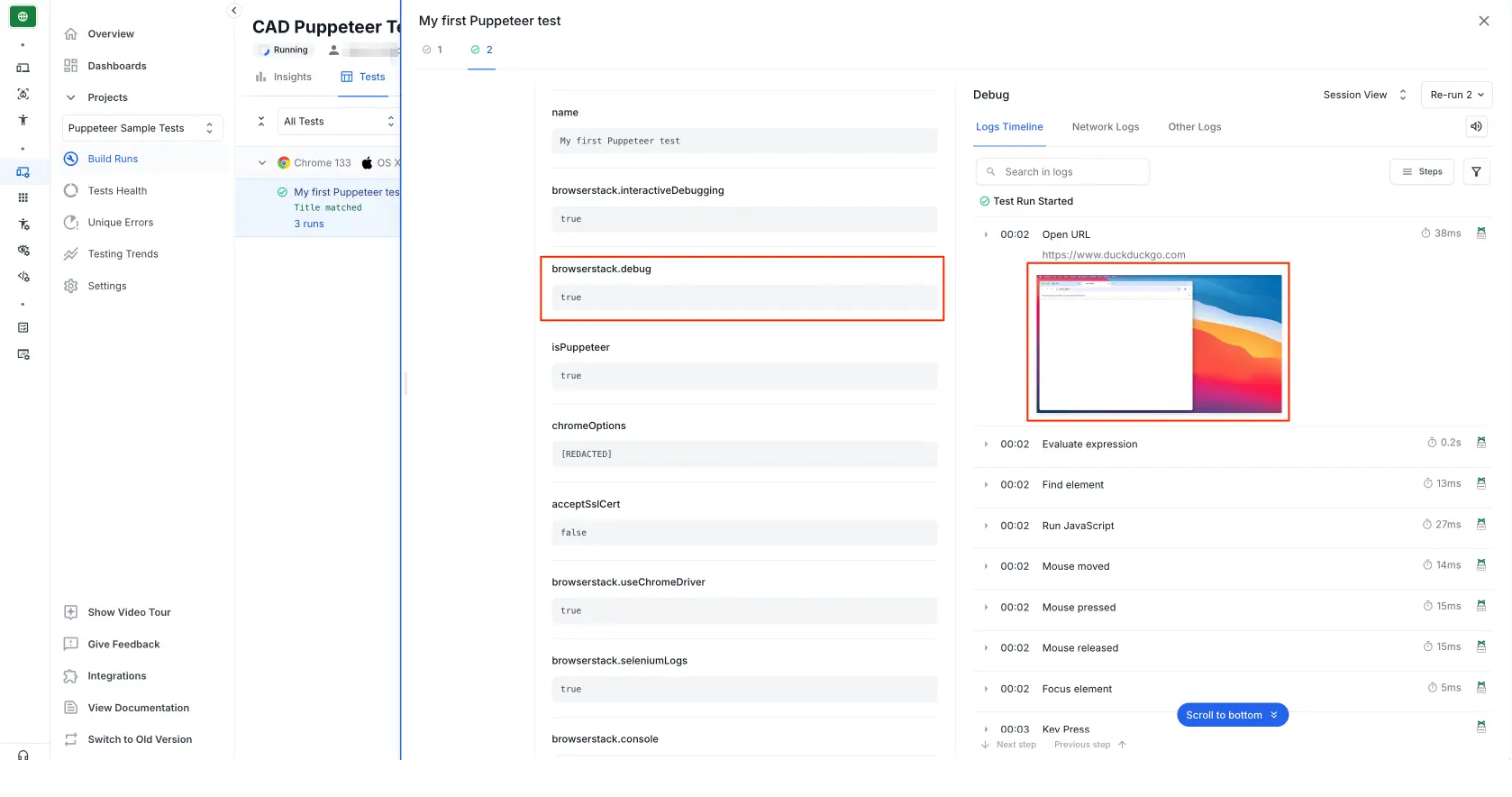This screenshot has height=797, width=1512.
Task: Open the Puppeteer Sample Tests project dropdown
Action: 142,128
